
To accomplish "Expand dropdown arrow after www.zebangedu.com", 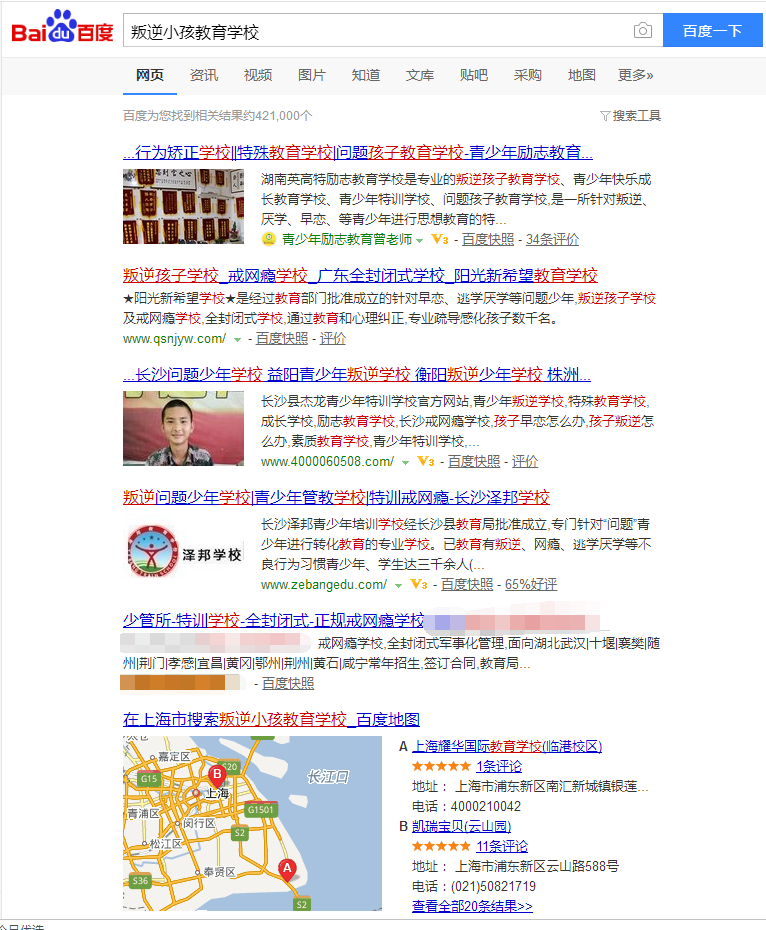I will click(x=398, y=586).
